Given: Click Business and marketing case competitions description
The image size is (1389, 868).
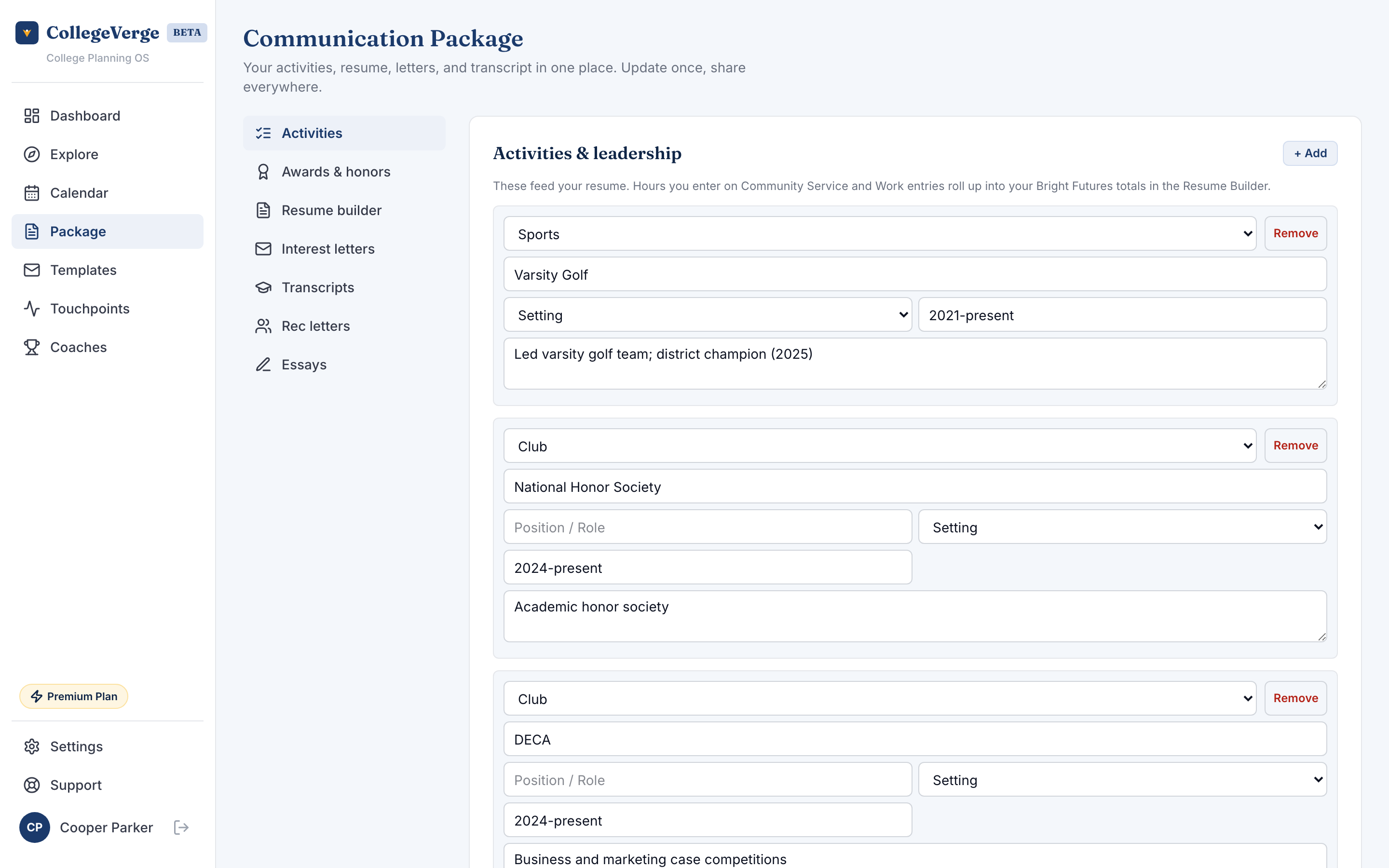Looking at the screenshot, I should pyautogui.click(x=915, y=856).
